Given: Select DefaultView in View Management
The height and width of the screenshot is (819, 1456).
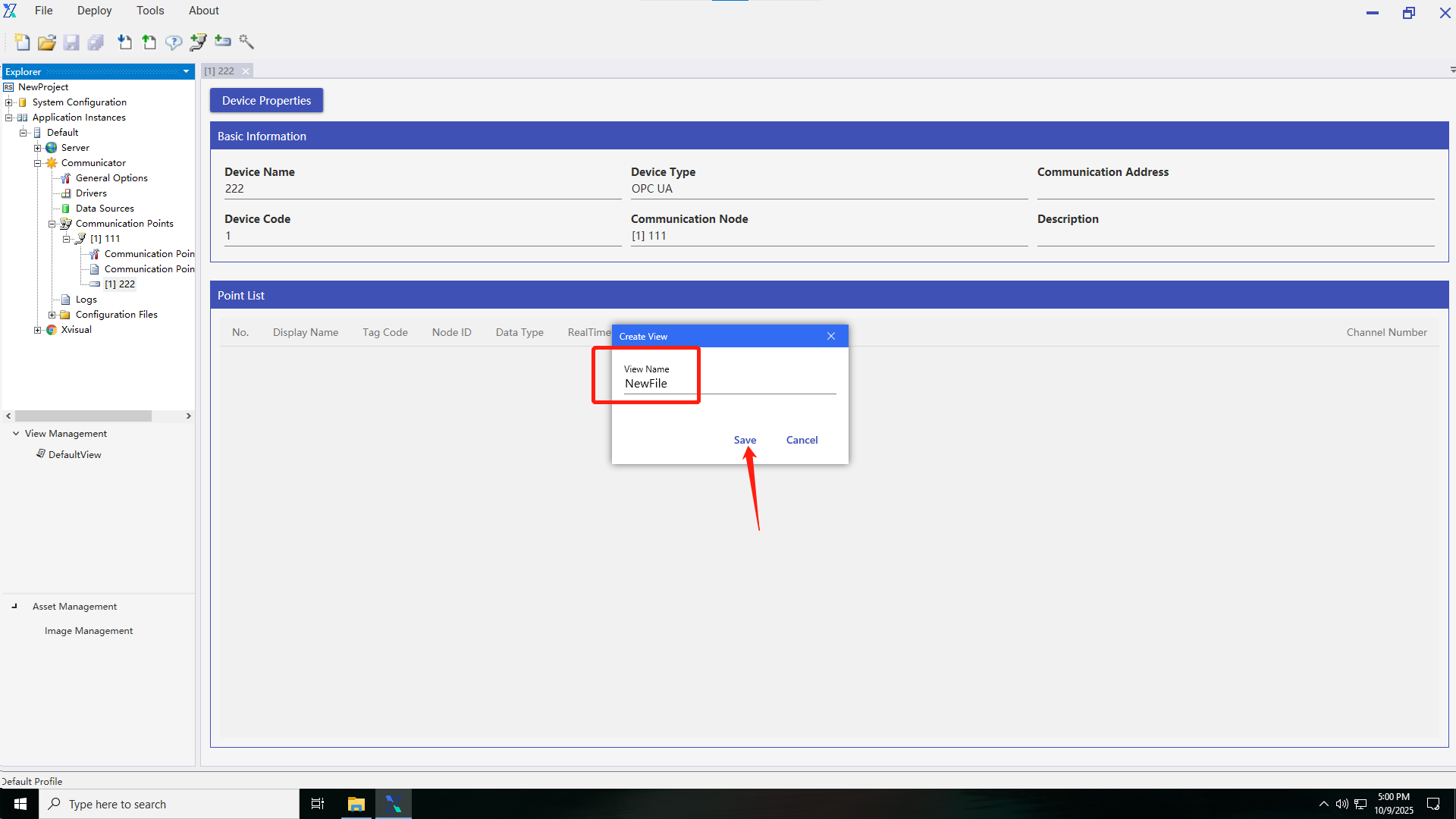Looking at the screenshot, I should pos(74,455).
